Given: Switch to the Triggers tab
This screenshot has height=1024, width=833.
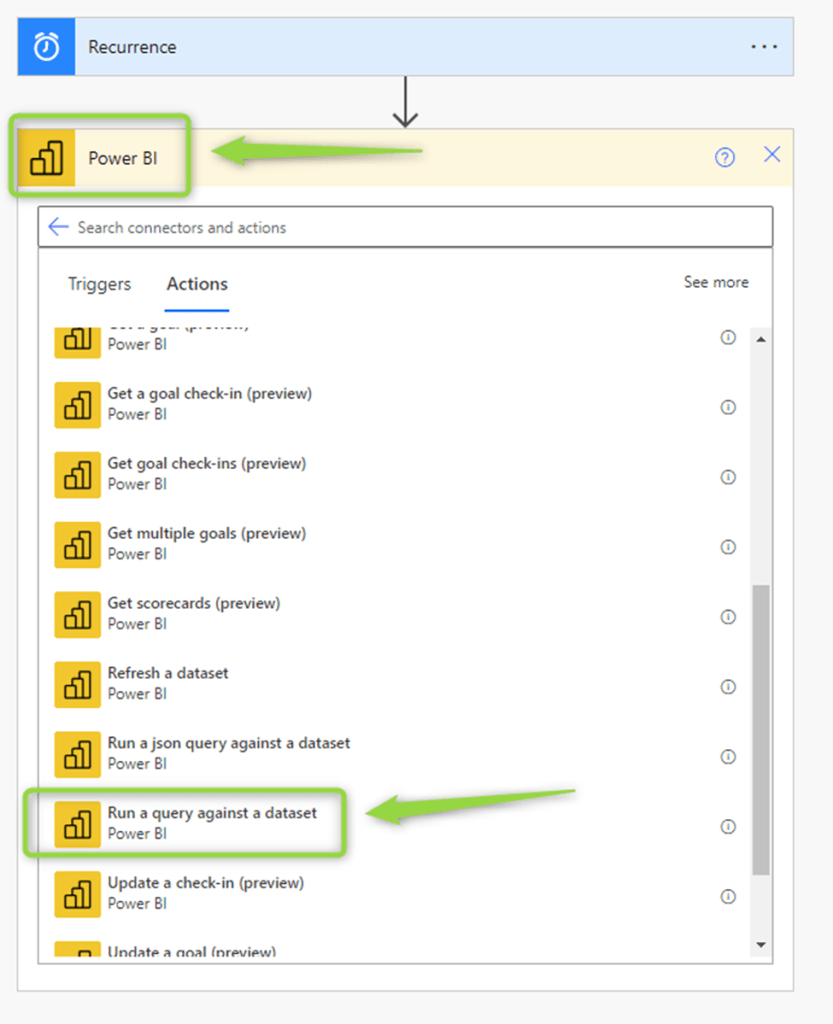Looking at the screenshot, I should pyautogui.click(x=99, y=284).
